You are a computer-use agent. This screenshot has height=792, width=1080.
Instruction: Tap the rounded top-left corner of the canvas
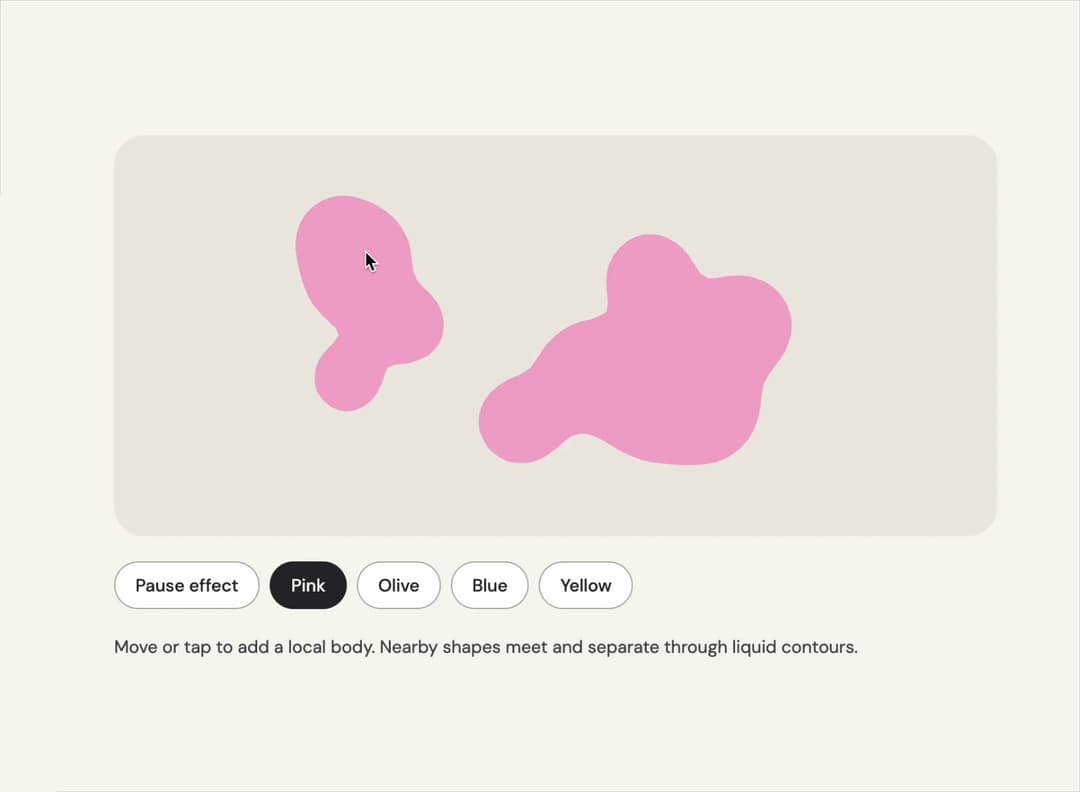[x=131, y=152]
